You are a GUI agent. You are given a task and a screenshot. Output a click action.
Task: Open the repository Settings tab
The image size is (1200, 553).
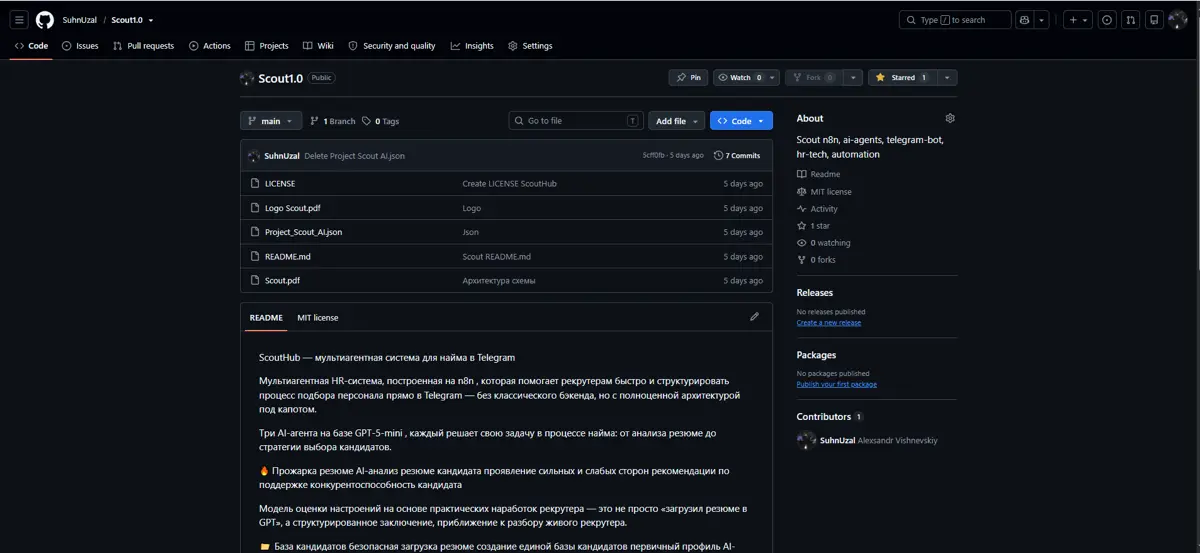530,46
